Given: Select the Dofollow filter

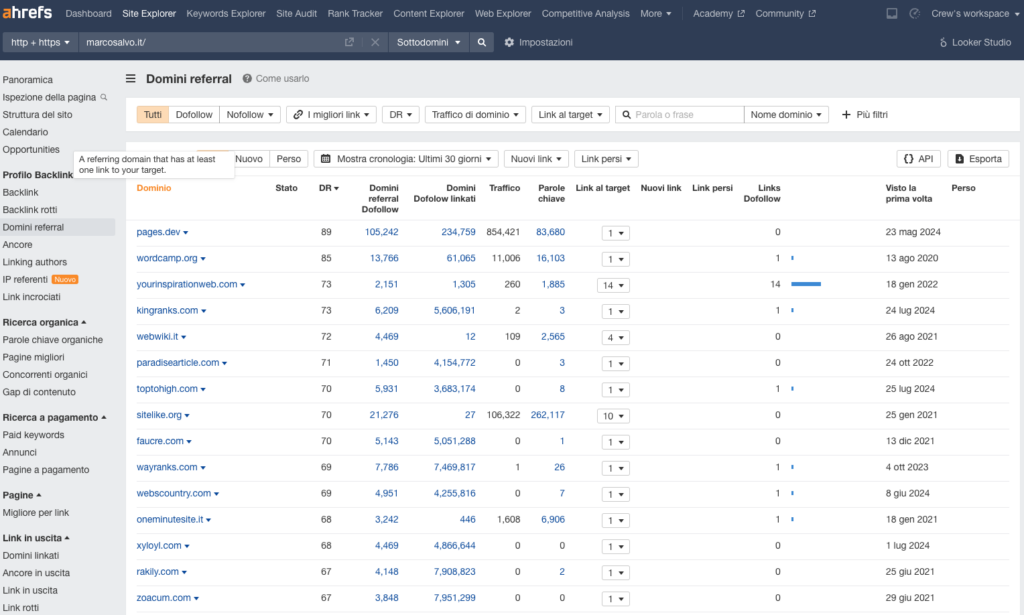Looking at the screenshot, I should [194, 115].
